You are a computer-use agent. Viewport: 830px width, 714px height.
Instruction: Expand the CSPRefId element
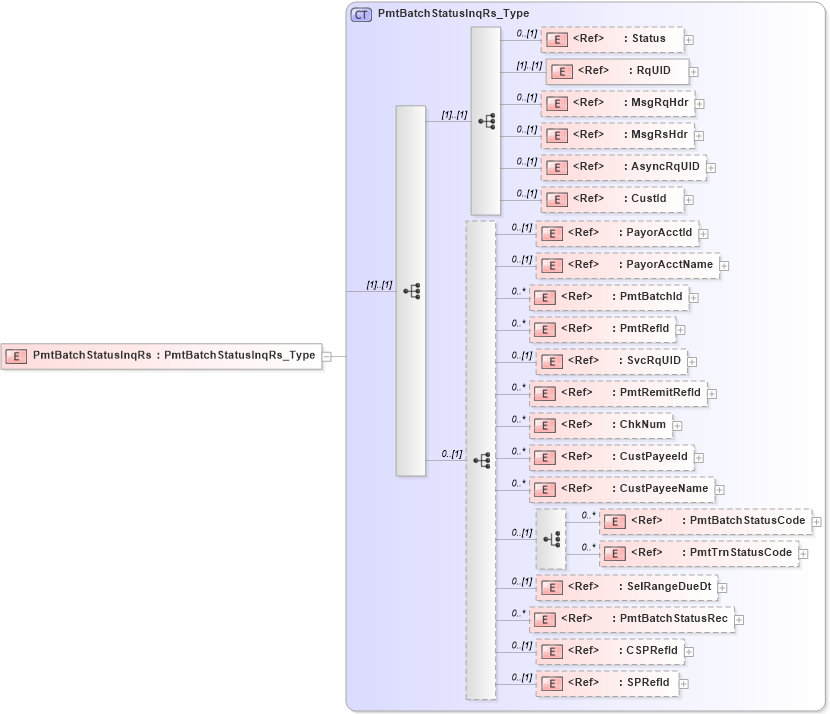[x=689, y=651]
